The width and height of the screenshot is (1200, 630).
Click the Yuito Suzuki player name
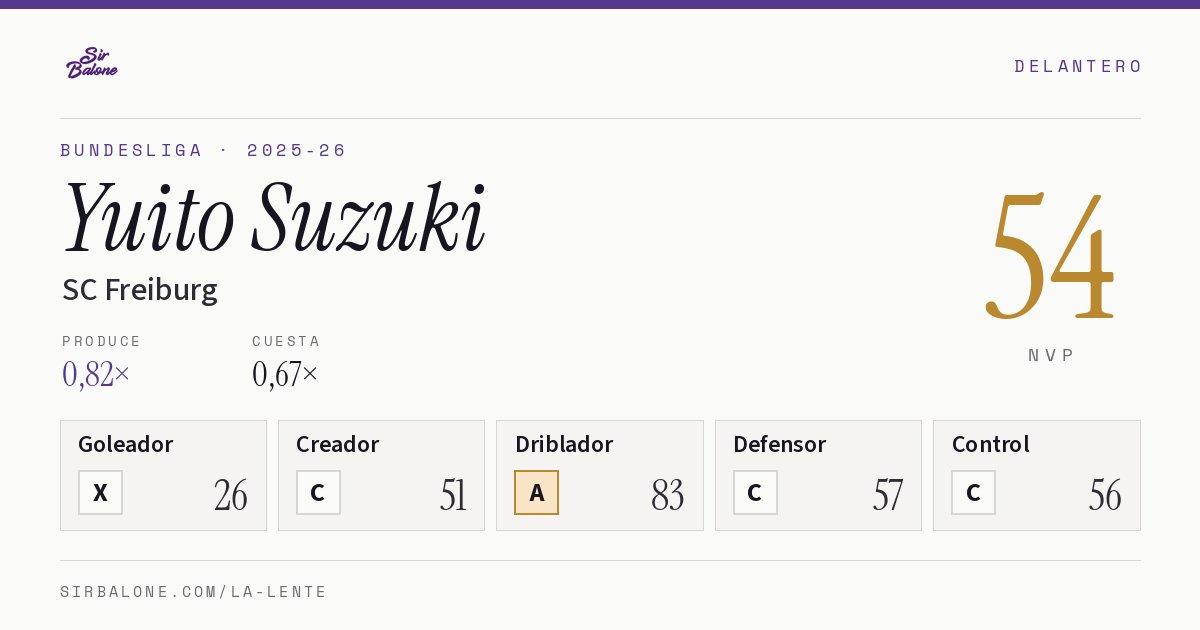(x=274, y=218)
